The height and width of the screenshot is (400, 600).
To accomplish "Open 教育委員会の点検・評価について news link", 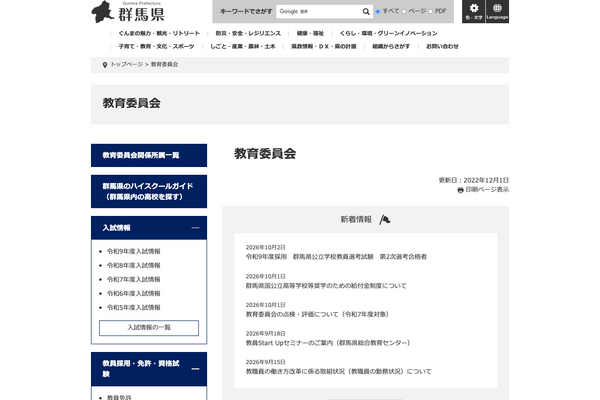I will (x=317, y=314).
